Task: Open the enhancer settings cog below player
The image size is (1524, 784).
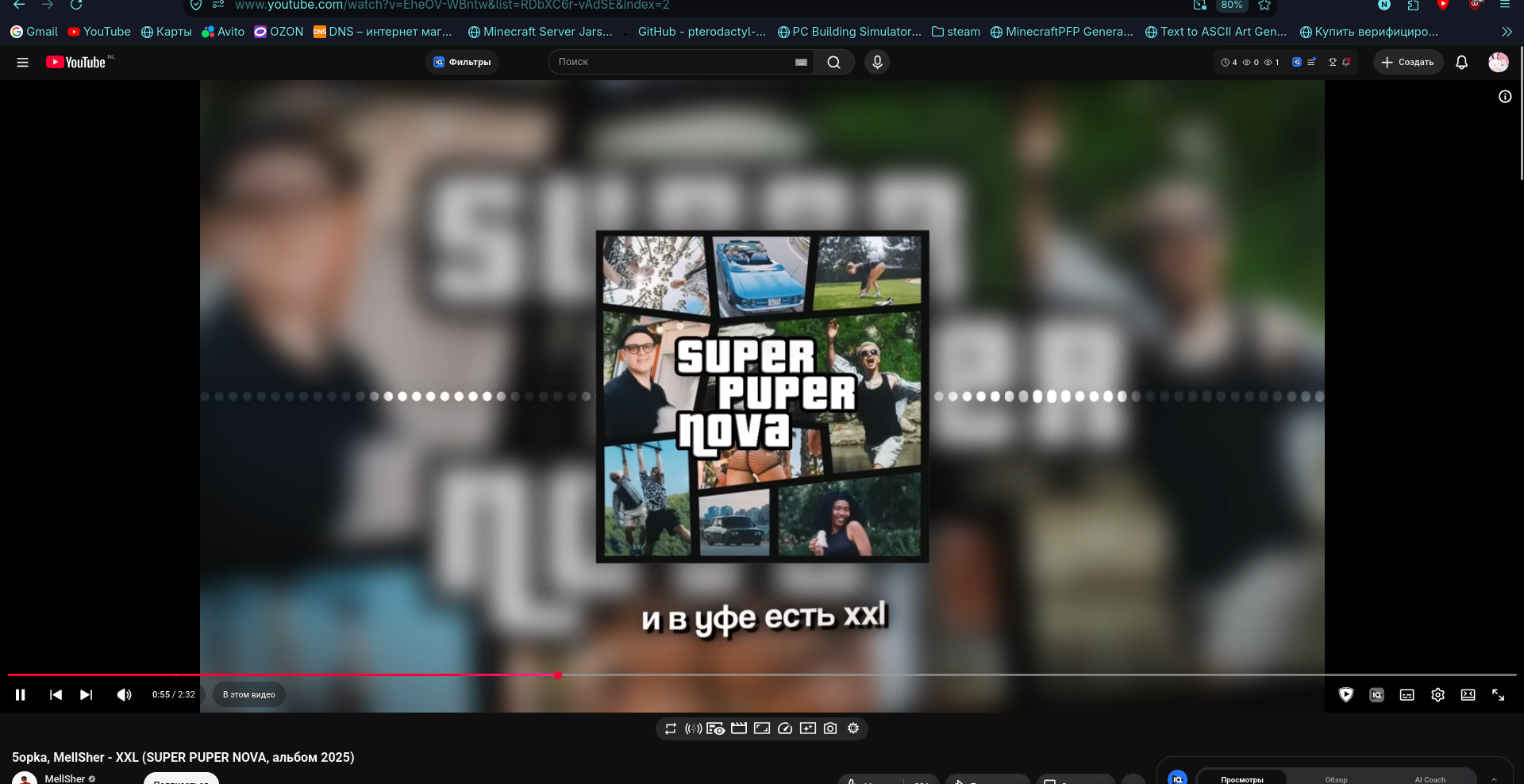Action: [x=853, y=728]
